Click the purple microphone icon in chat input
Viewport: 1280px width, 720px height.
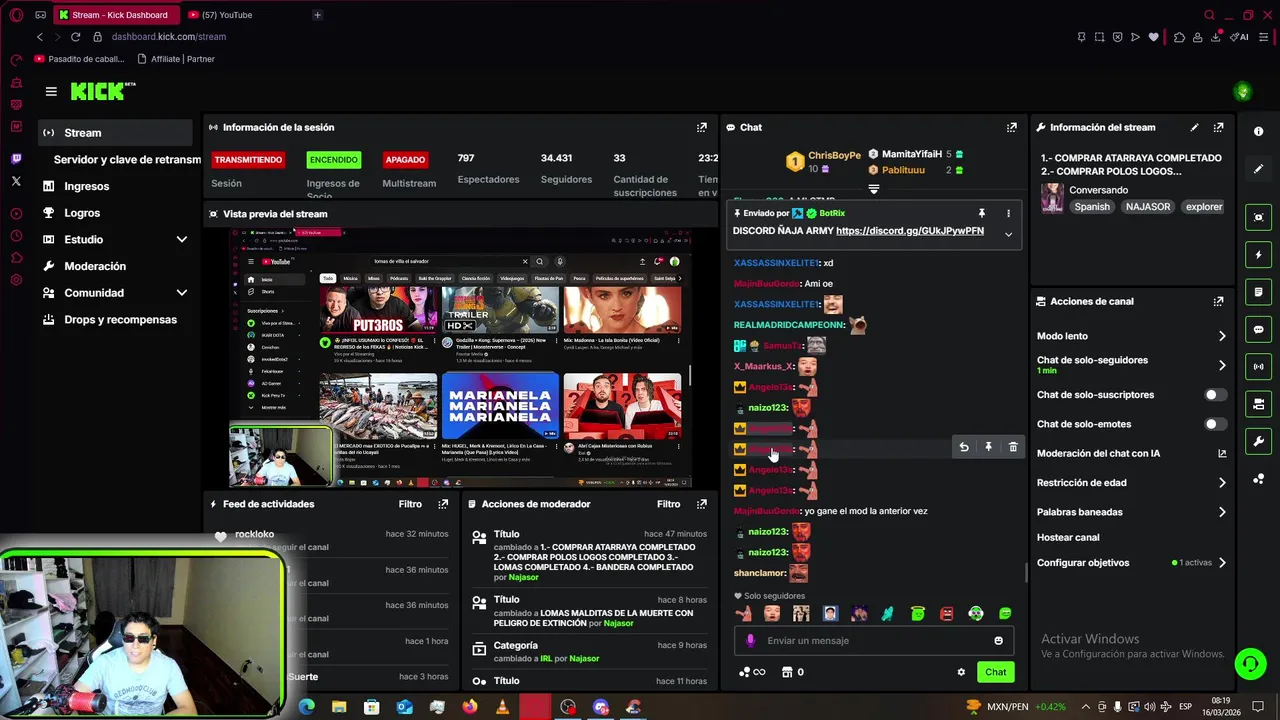tap(751, 641)
